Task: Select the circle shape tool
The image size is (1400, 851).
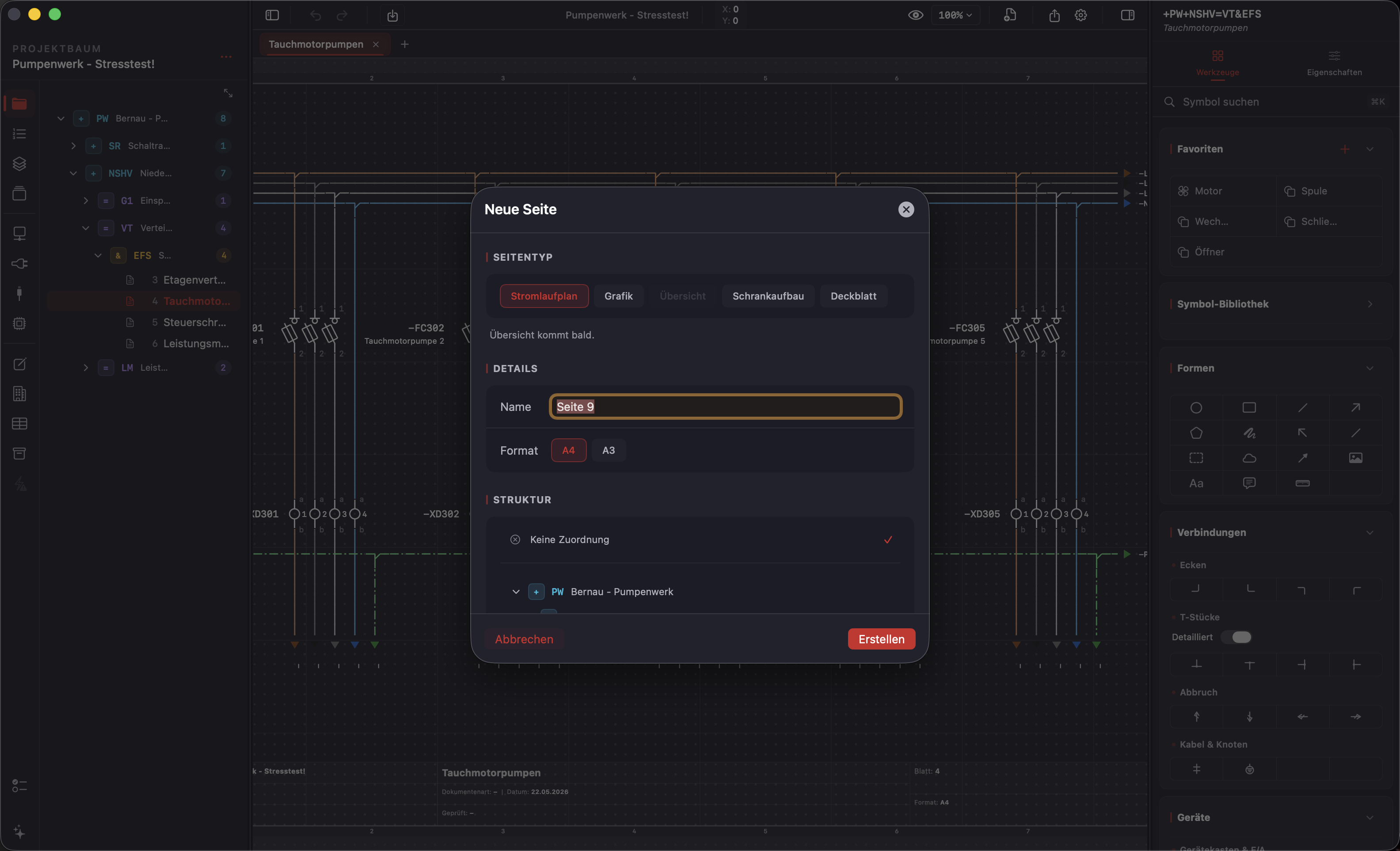Action: pyautogui.click(x=1196, y=408)
